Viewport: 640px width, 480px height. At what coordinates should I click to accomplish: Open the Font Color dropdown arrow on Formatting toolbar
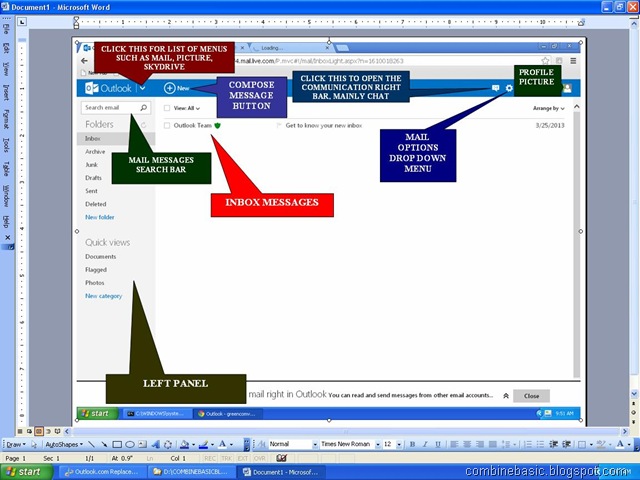click(x=629, y=444)
